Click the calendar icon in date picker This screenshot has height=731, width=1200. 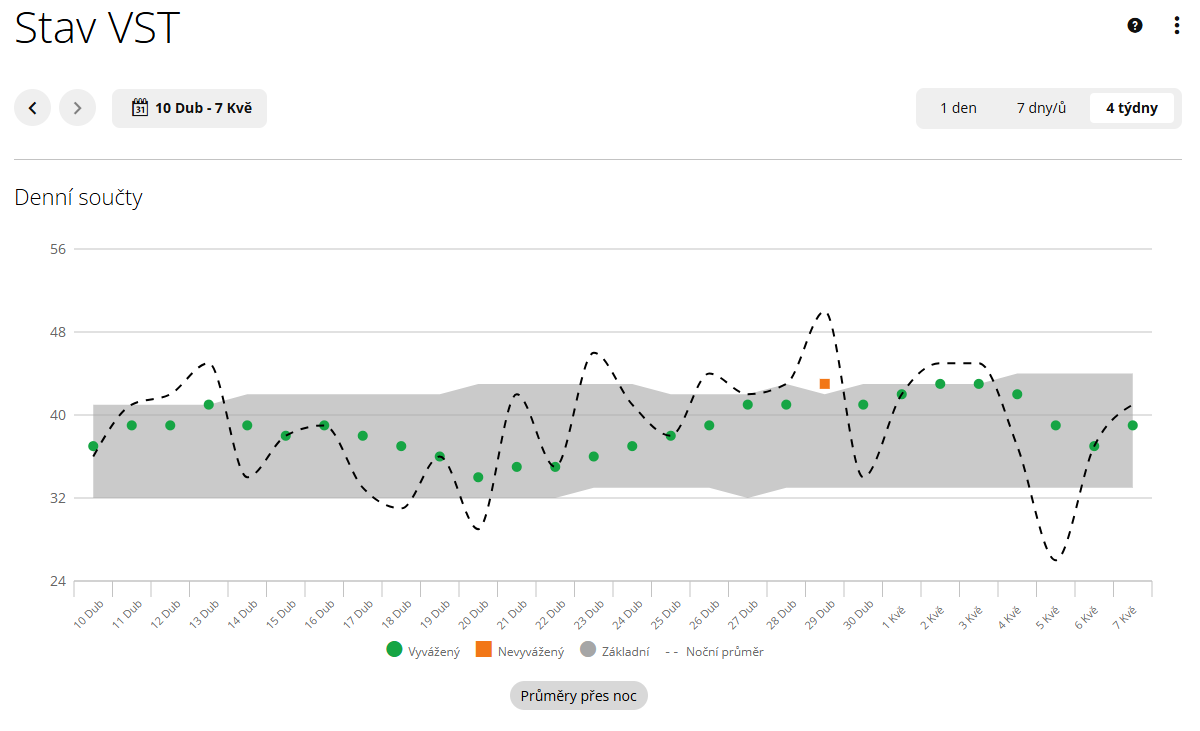click(140, 108)
